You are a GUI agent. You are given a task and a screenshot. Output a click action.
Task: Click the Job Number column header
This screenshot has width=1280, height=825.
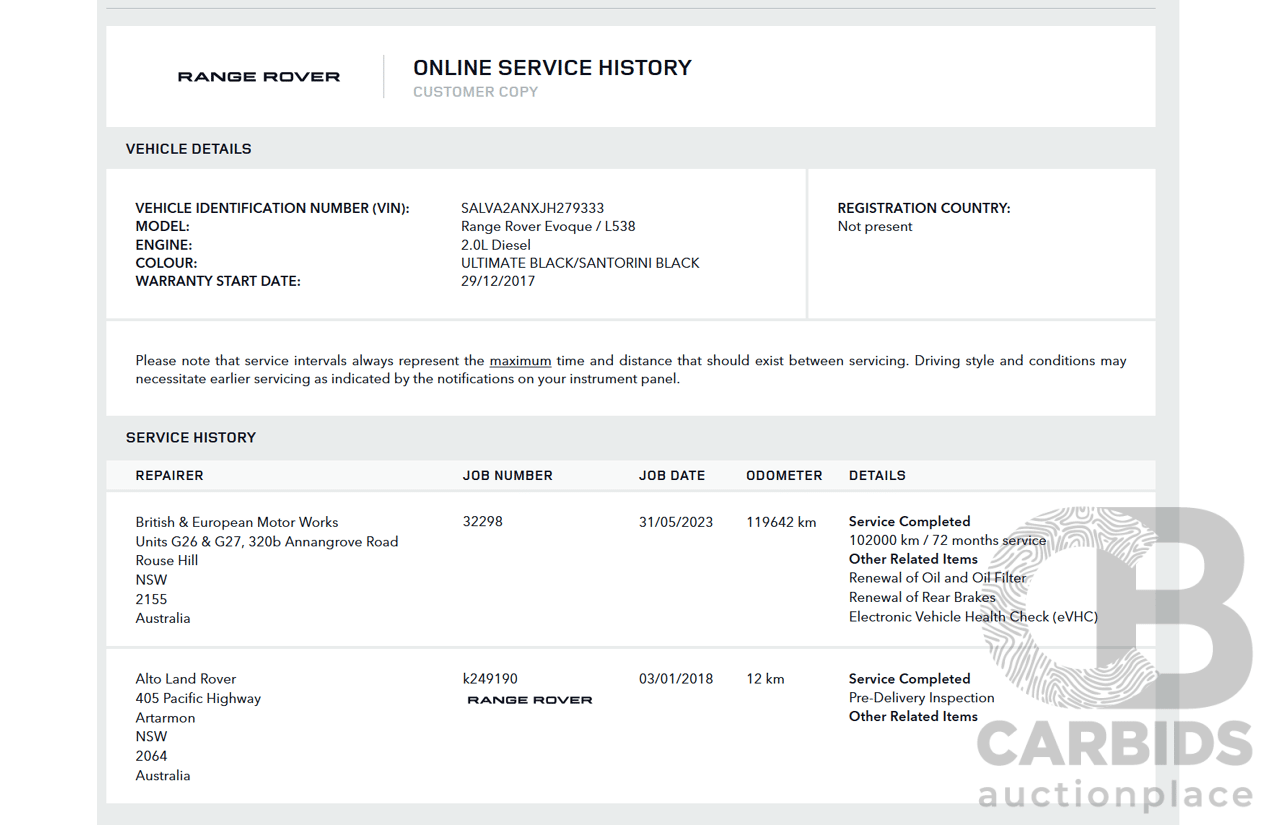click(508, 476)
